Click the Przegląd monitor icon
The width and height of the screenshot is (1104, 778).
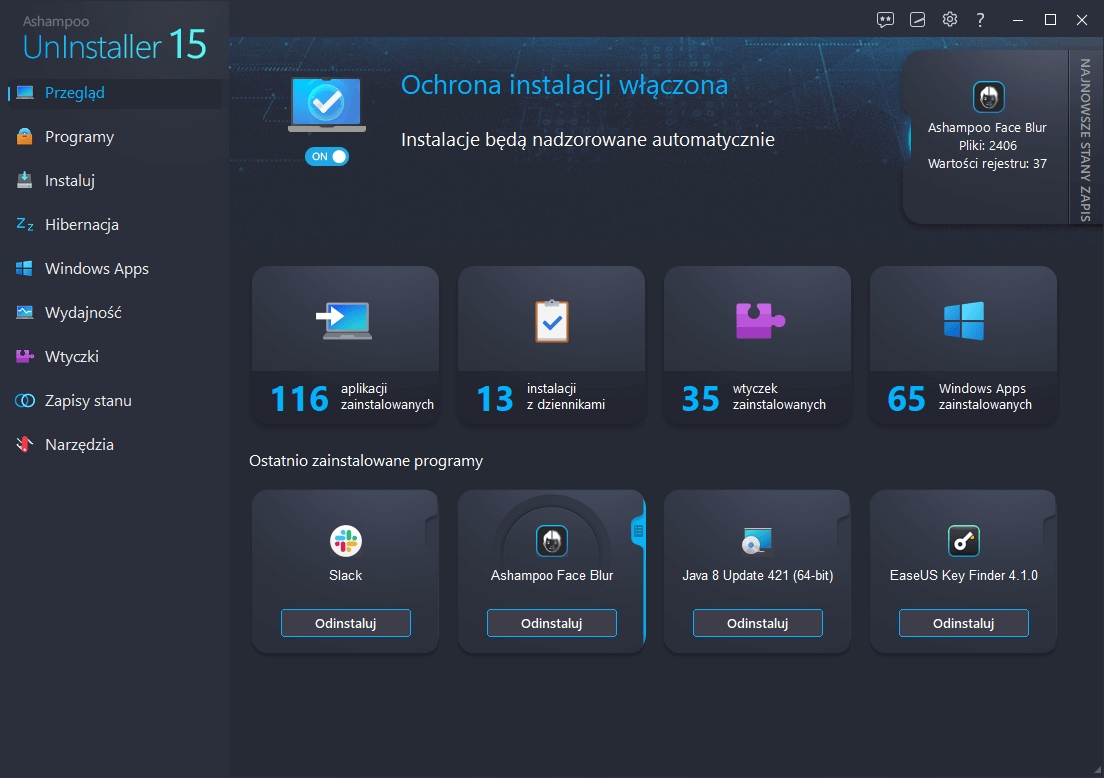pyautogui.click(x=25, y=93)
